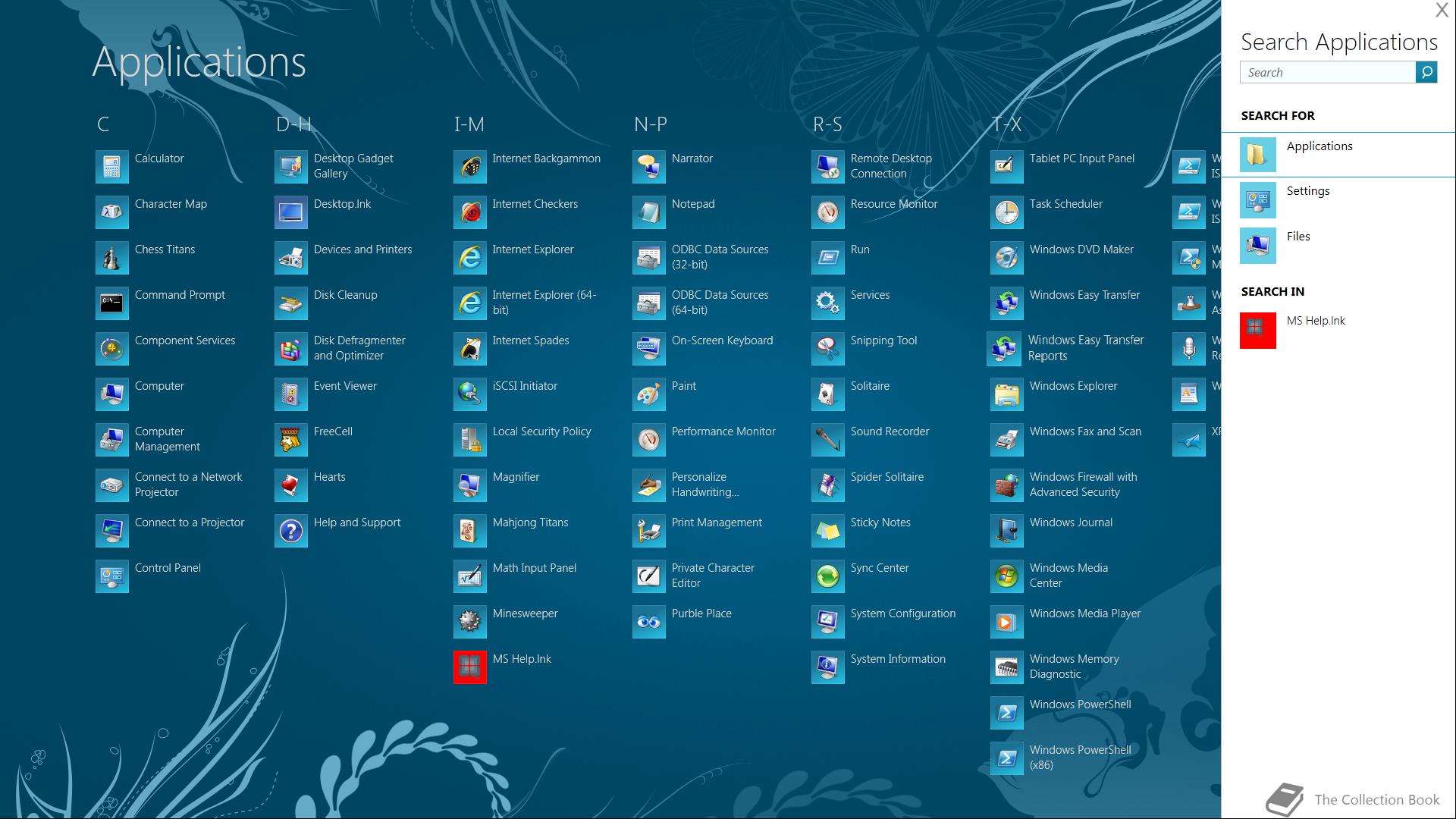Open Internet Explorer icon
The width and height of the screenshot is (1456, 819).
click(469, 258)
